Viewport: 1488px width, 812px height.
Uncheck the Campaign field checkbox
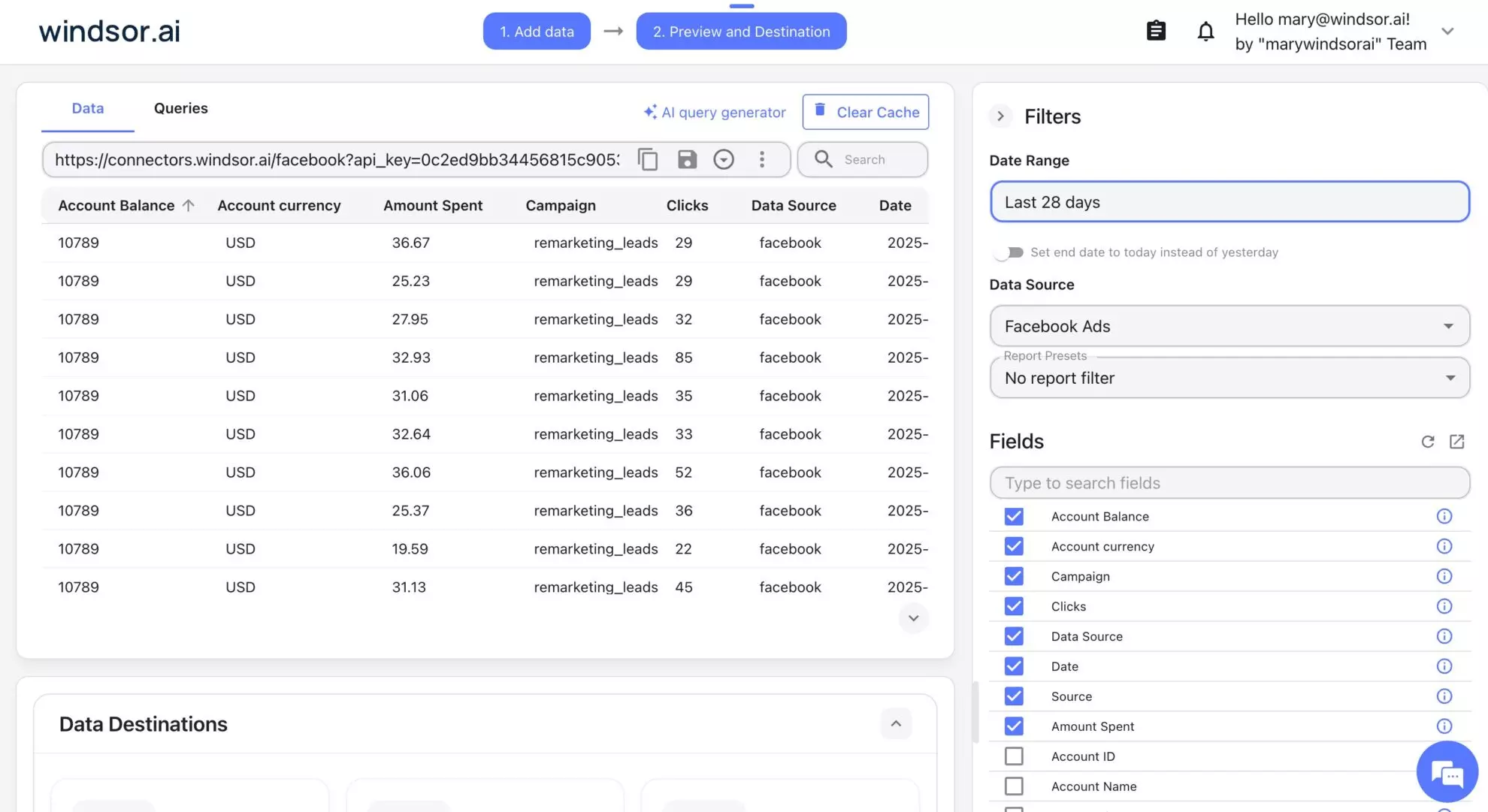coord(1014,576)
